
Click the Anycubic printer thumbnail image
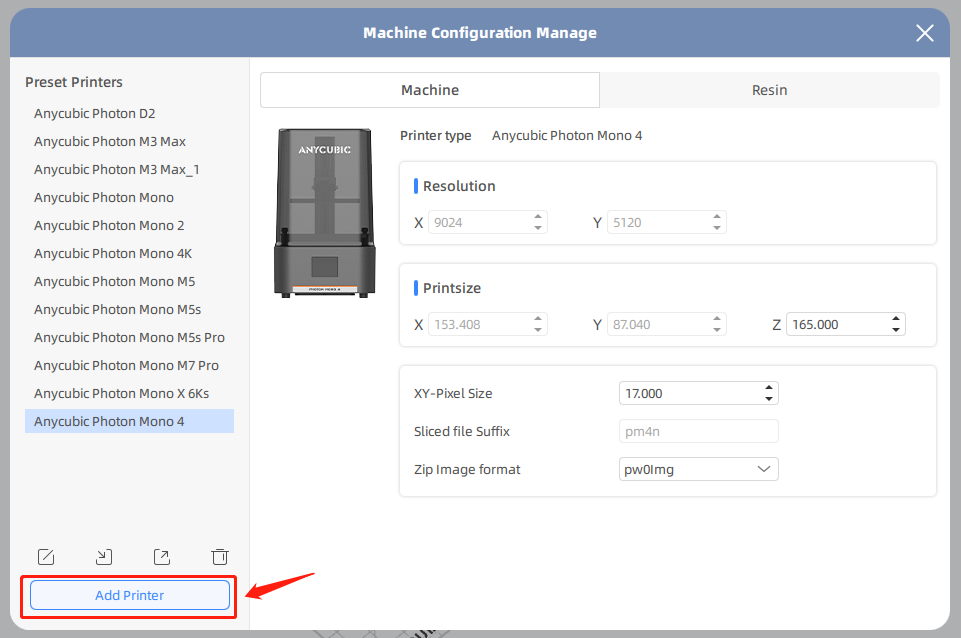click(325, 213)
